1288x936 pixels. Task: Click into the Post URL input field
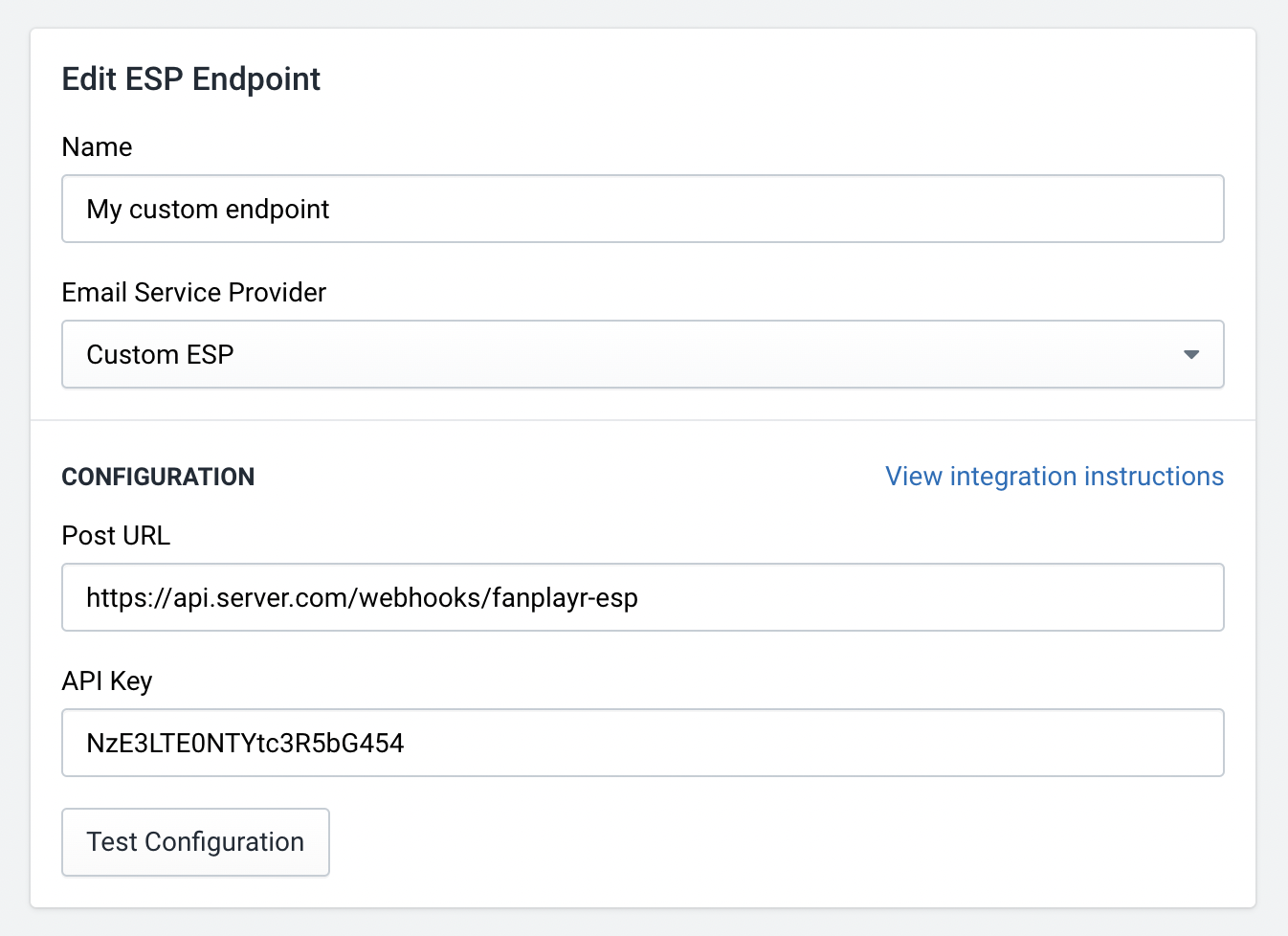pyautogui.click(x=643, y=597)
